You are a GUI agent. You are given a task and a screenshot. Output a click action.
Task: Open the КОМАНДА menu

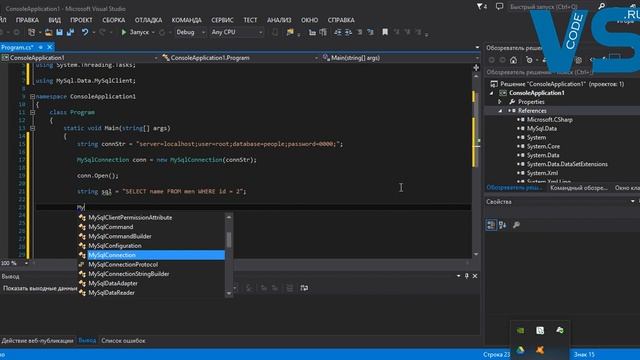point(187,20)
